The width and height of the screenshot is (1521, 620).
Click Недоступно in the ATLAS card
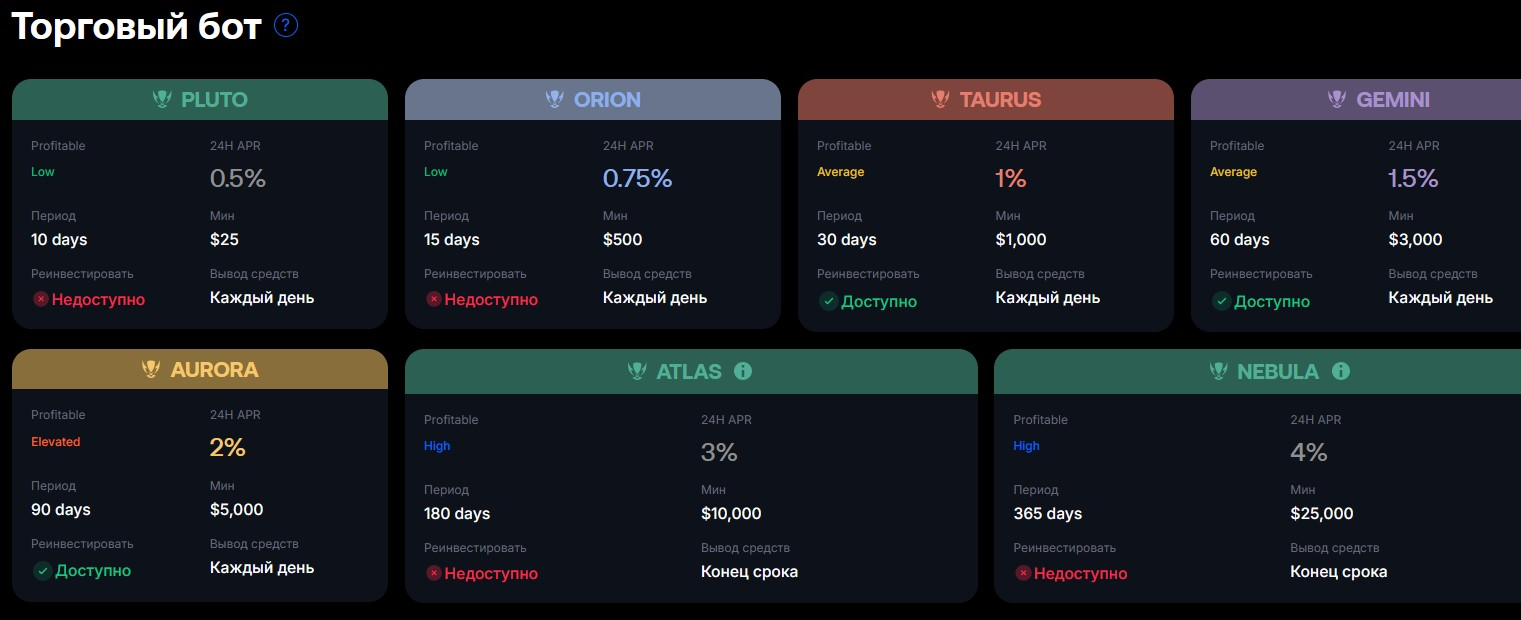tap(490, 573)
